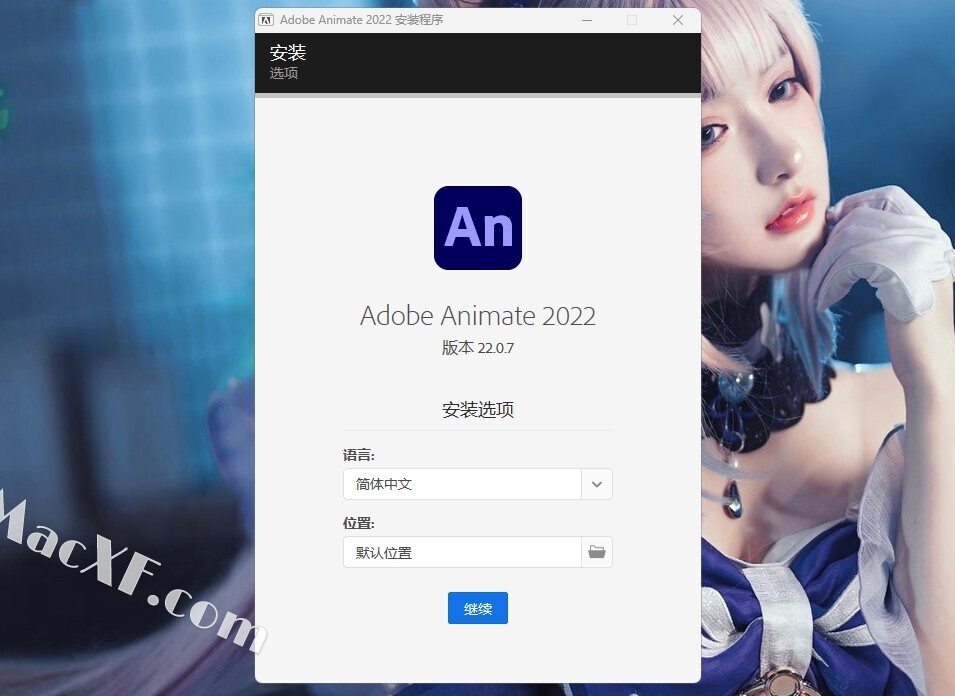Click the Animate 'An' application logo
This screenshot has width=955, height=696.
coord(478,228)
